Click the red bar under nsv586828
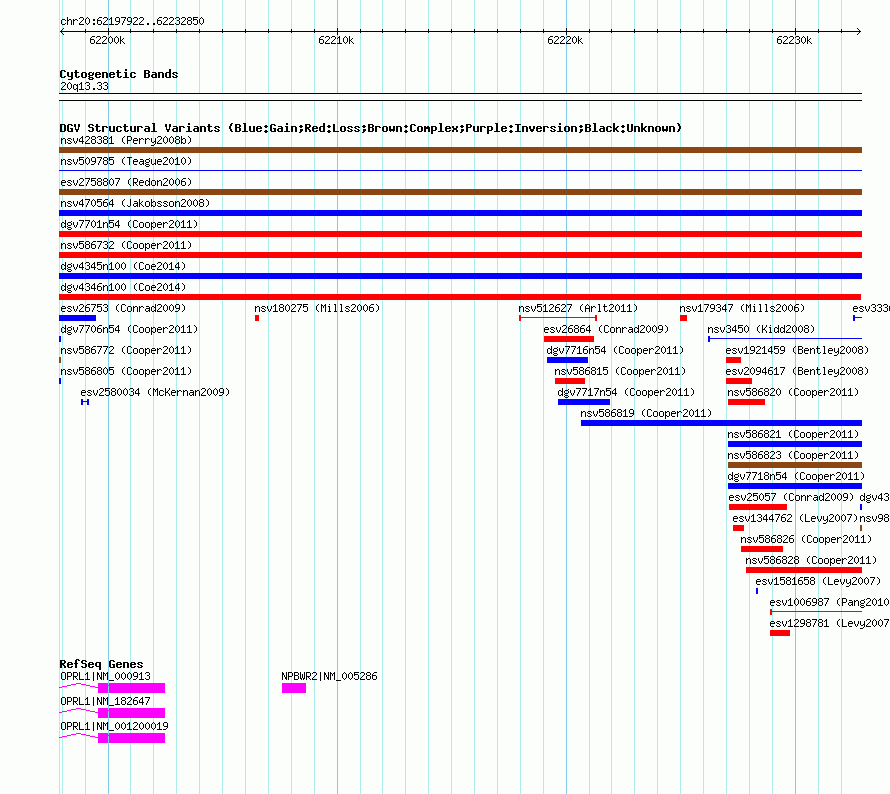The width and height of the screenshot is (890, 794). tap(804, 570)
